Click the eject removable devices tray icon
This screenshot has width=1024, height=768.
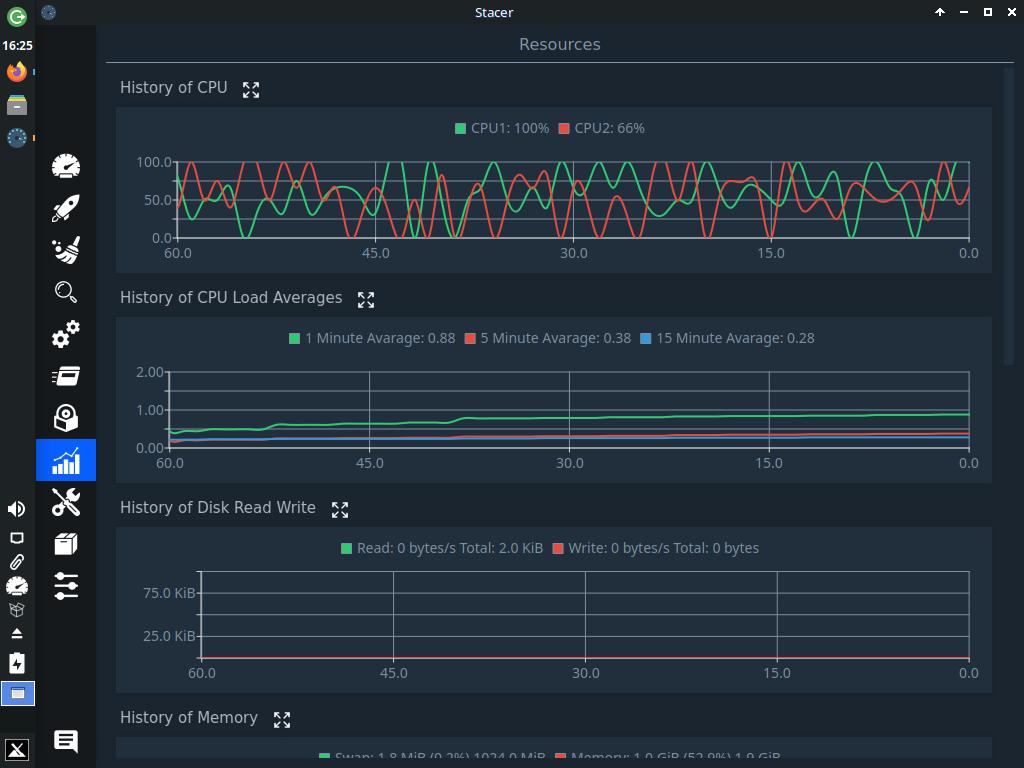point(17,633)
